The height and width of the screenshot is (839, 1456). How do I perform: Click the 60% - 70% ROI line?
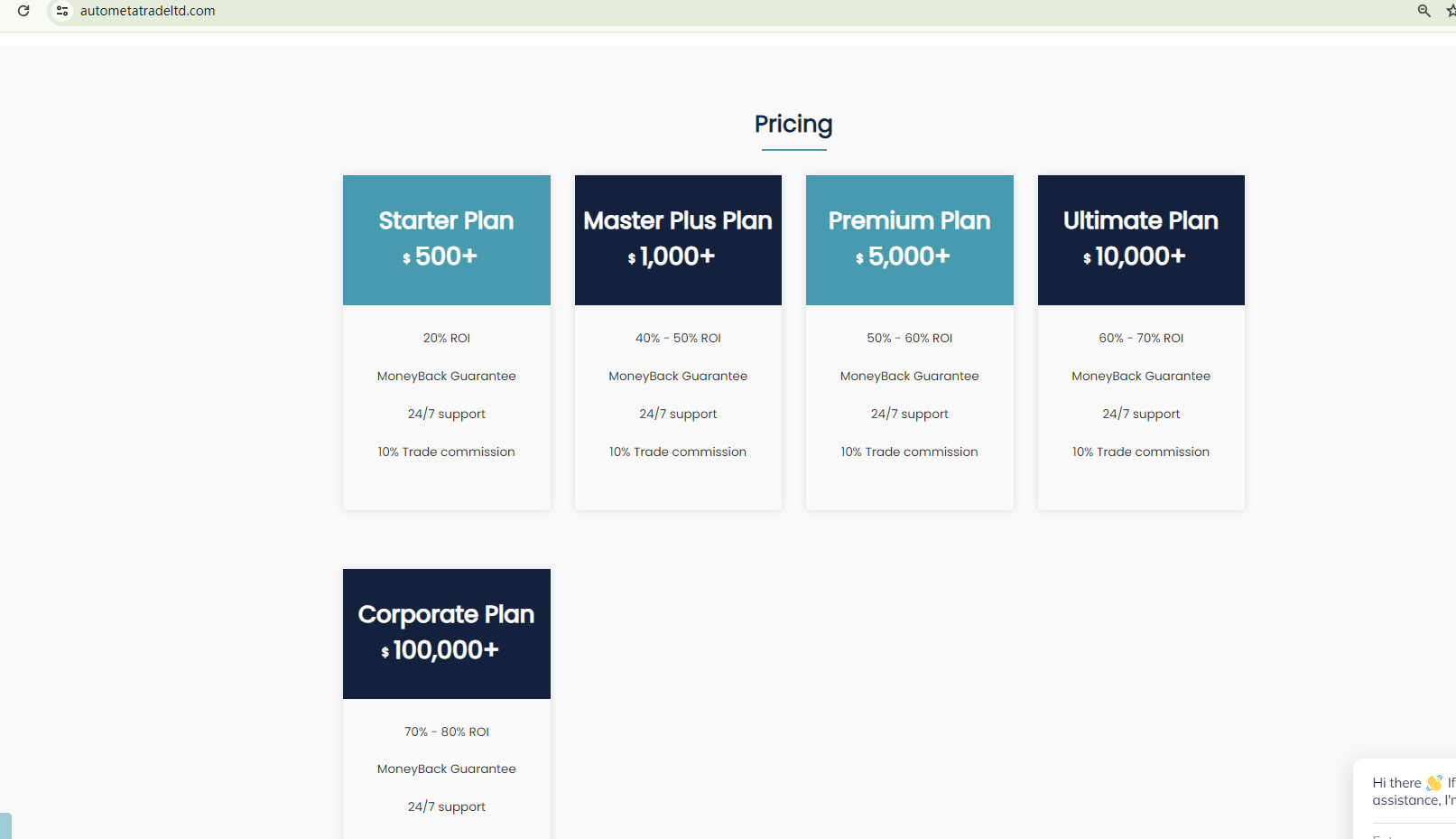pos(1141,338)
